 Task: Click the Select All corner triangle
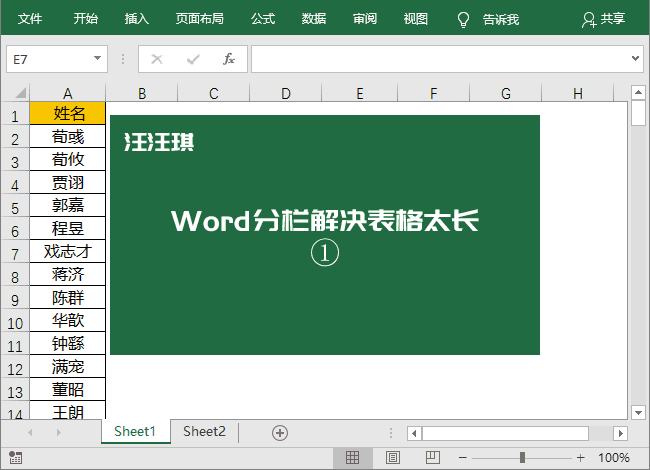coord(21,92)
